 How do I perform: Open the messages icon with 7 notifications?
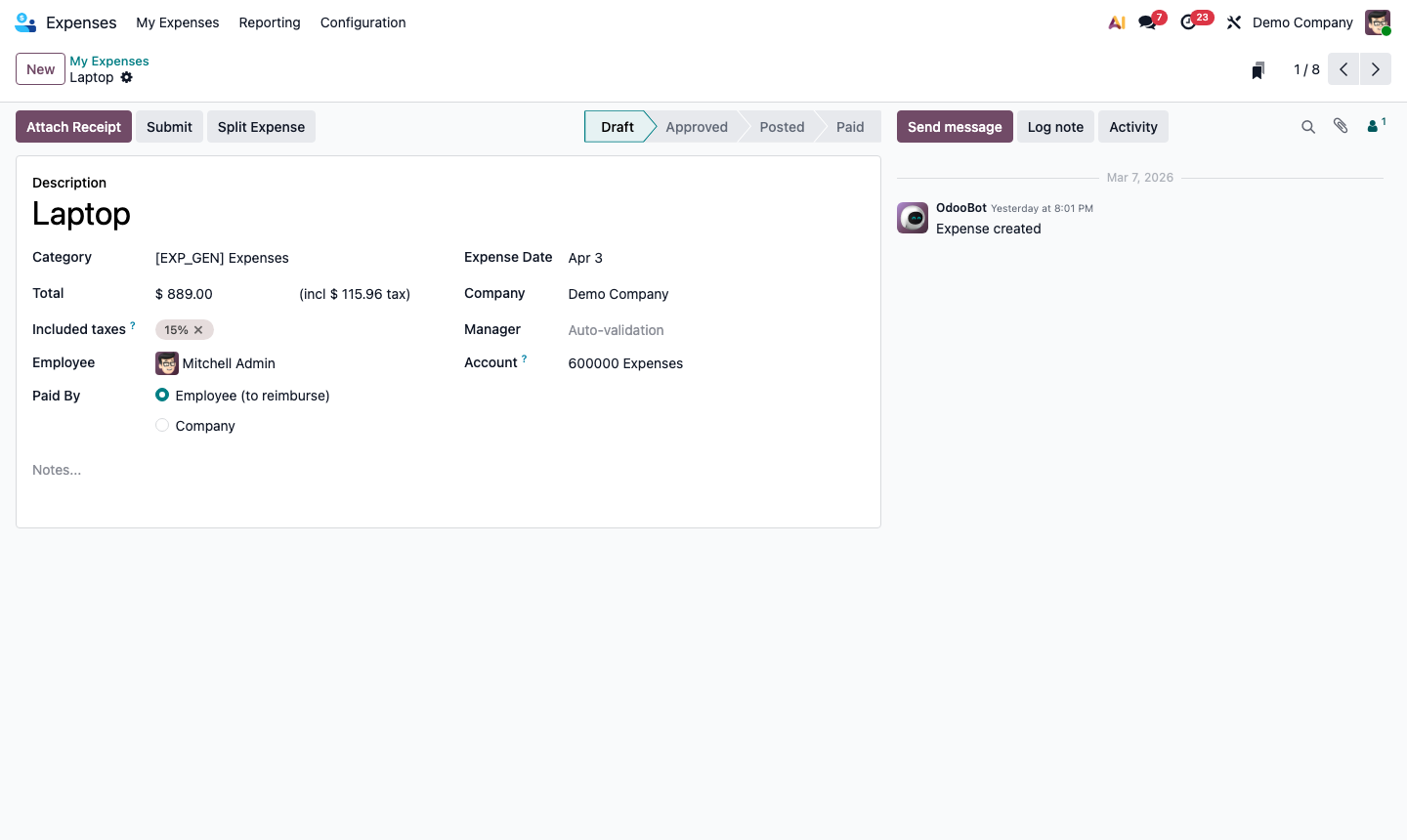click(1148, 21)
